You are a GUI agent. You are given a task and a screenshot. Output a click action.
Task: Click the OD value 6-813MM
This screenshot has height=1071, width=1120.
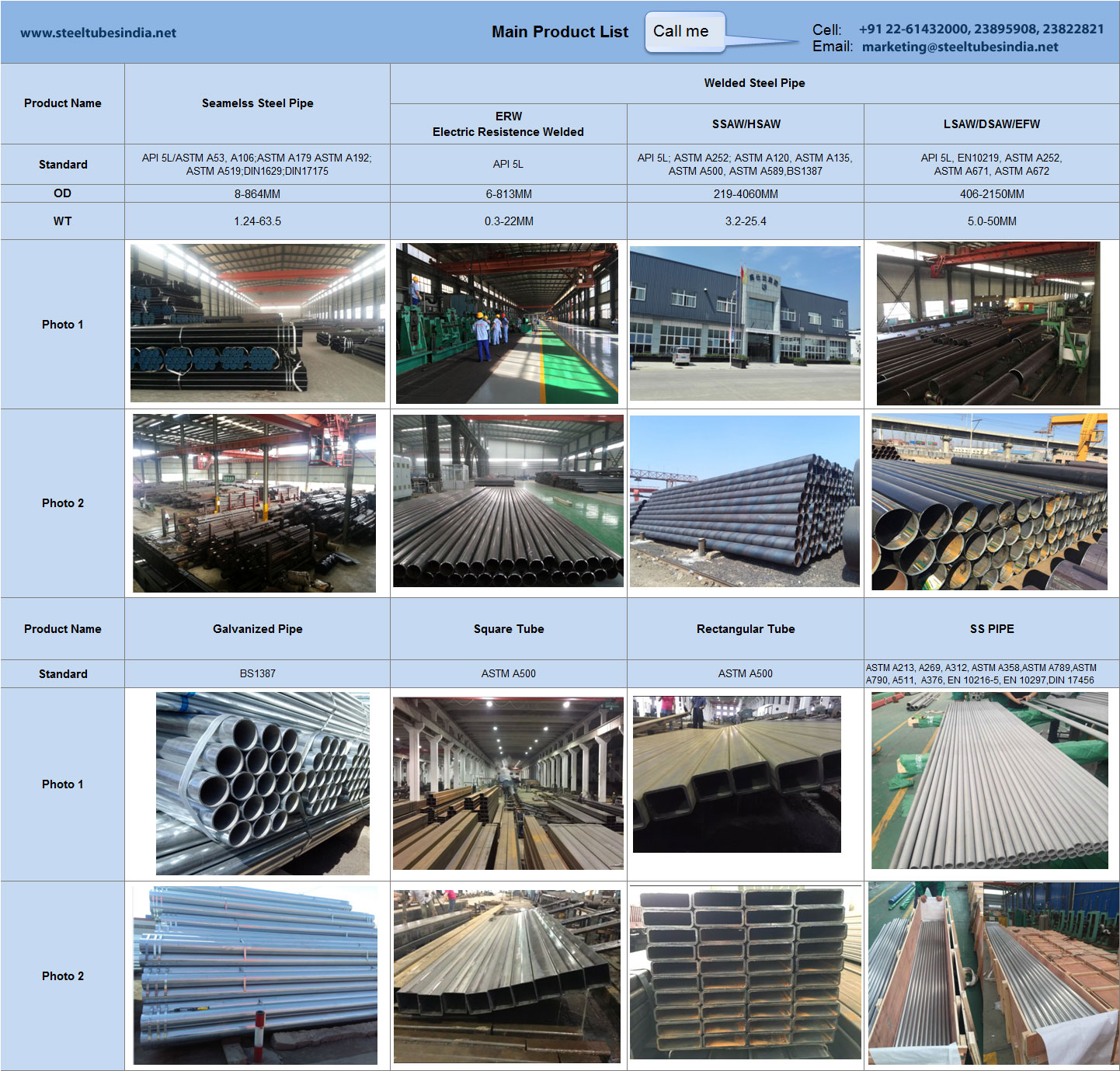(x=509, y=194)
